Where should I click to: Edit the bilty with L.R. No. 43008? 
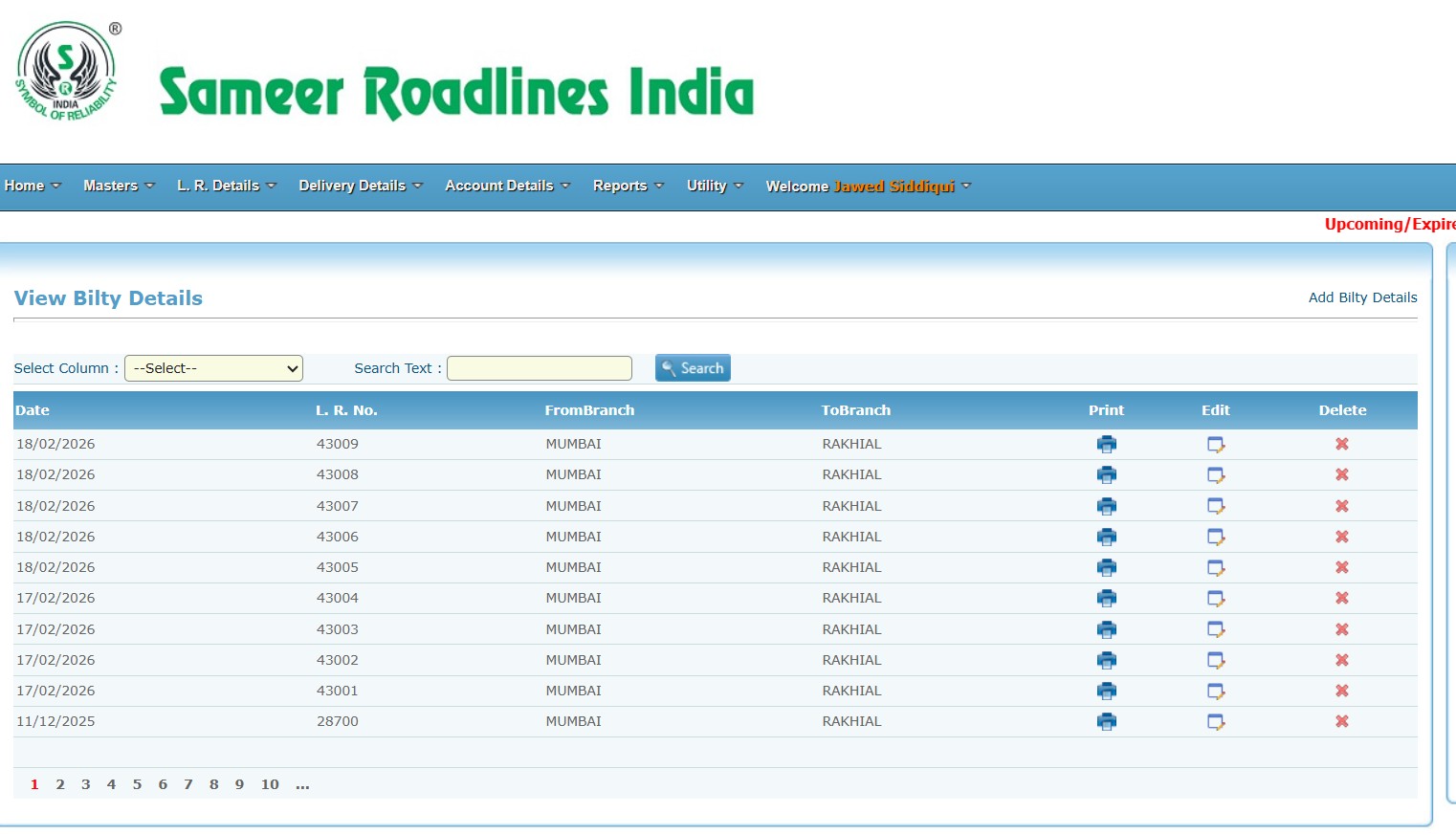[x=1216, y=474]
